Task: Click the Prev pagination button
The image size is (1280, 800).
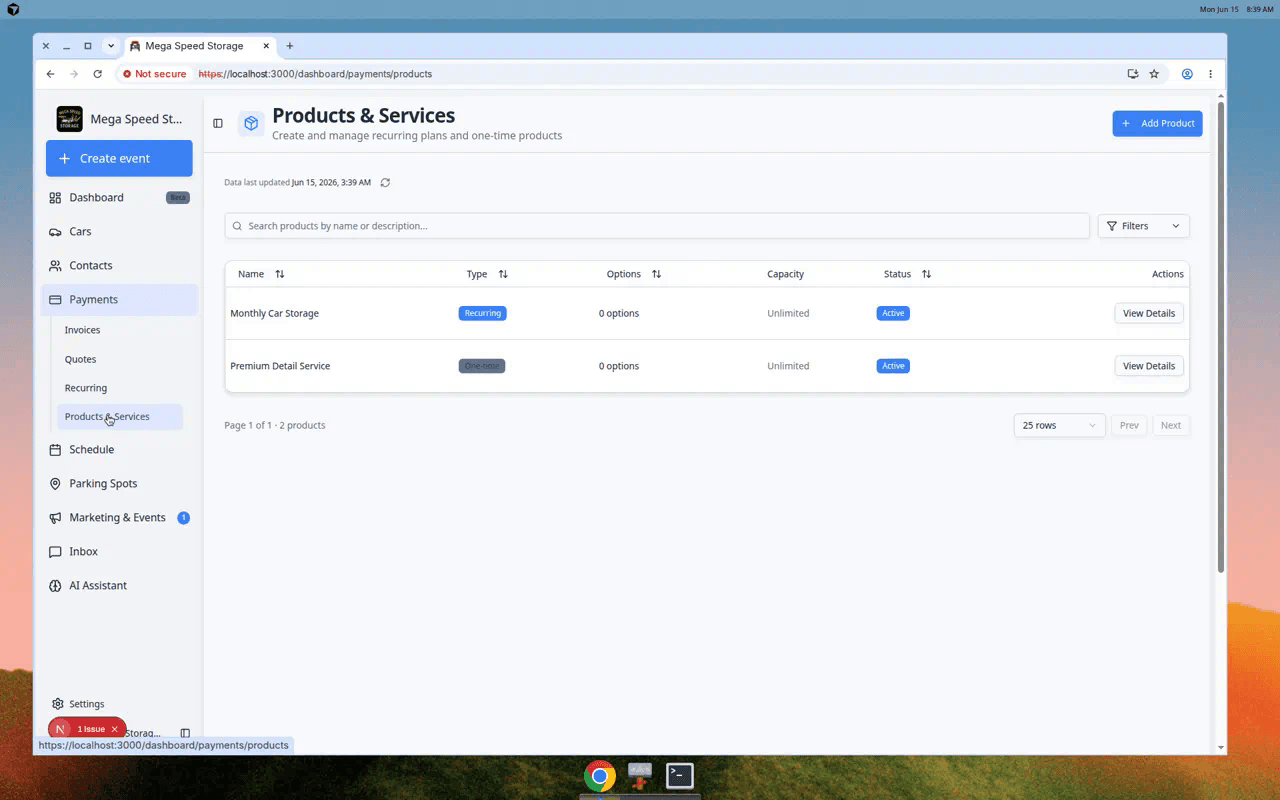Action: pos(1129,425)
